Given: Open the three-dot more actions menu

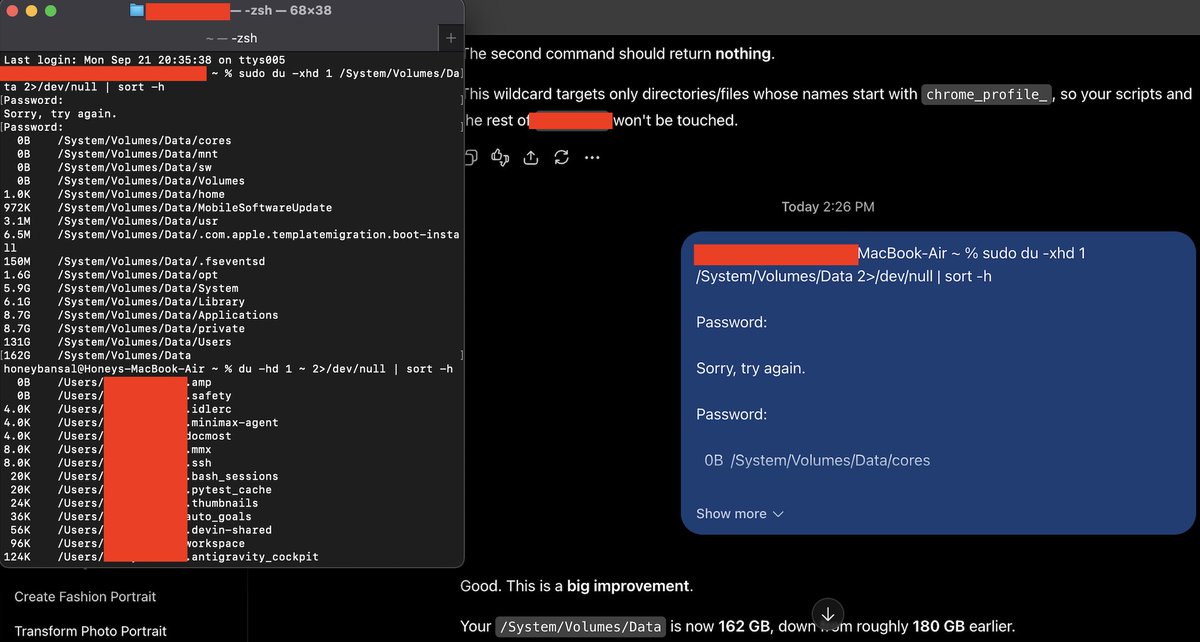Looking at the screenshot, I should (x=592, y=158).
